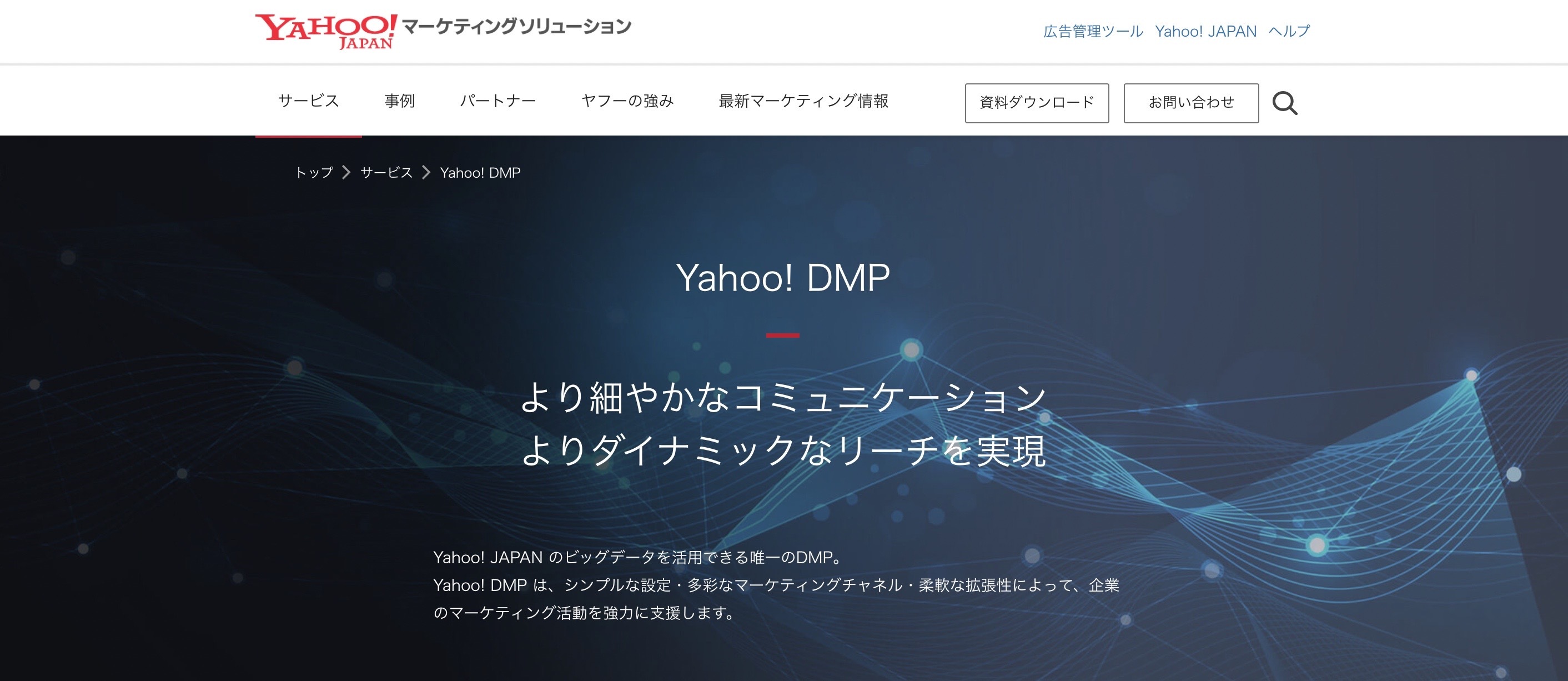Select 事例 navigation menu
This screenshot has height=681, width=1568.
[399, 101]
